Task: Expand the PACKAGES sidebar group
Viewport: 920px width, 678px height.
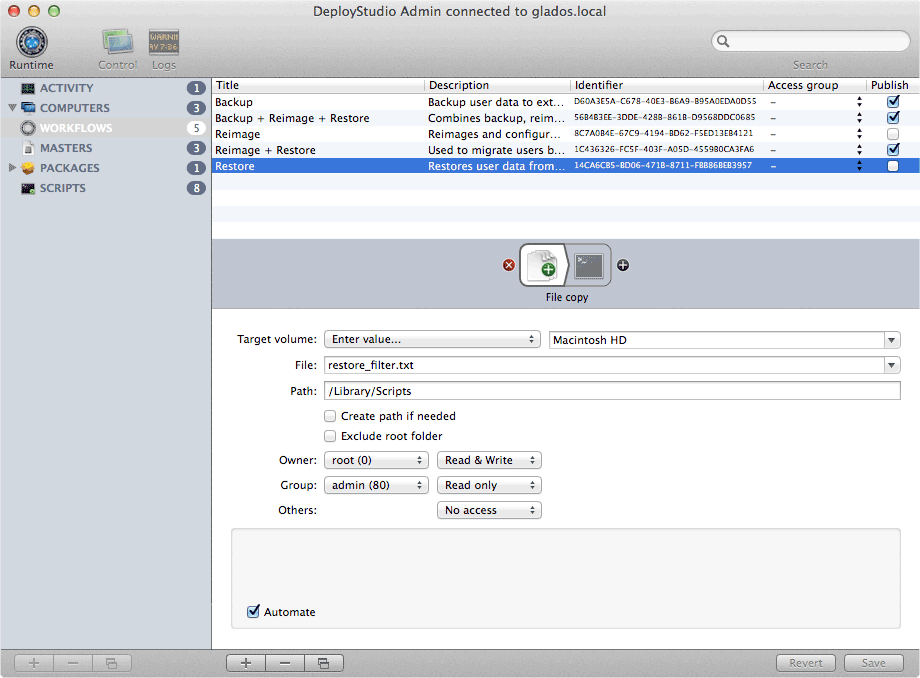Action: coord(13,168)
